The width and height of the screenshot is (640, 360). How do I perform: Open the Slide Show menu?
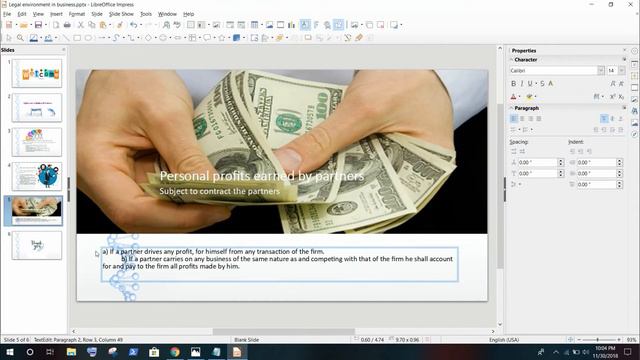[x=121, y=14]
